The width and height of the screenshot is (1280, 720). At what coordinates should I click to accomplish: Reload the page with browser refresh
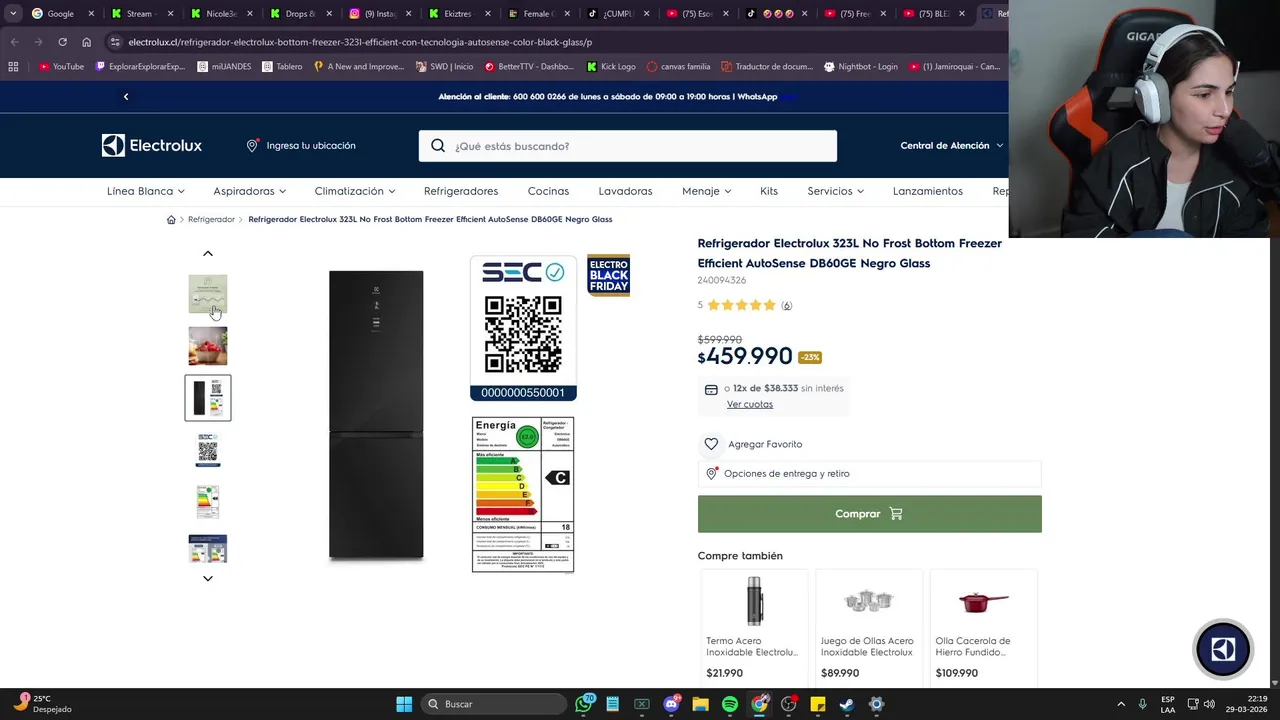62,42
